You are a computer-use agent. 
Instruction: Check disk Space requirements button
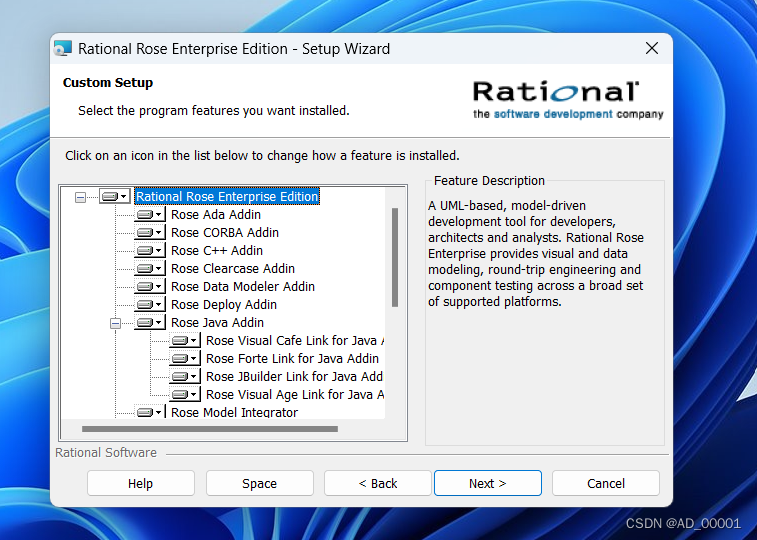[x=259, y=483]
